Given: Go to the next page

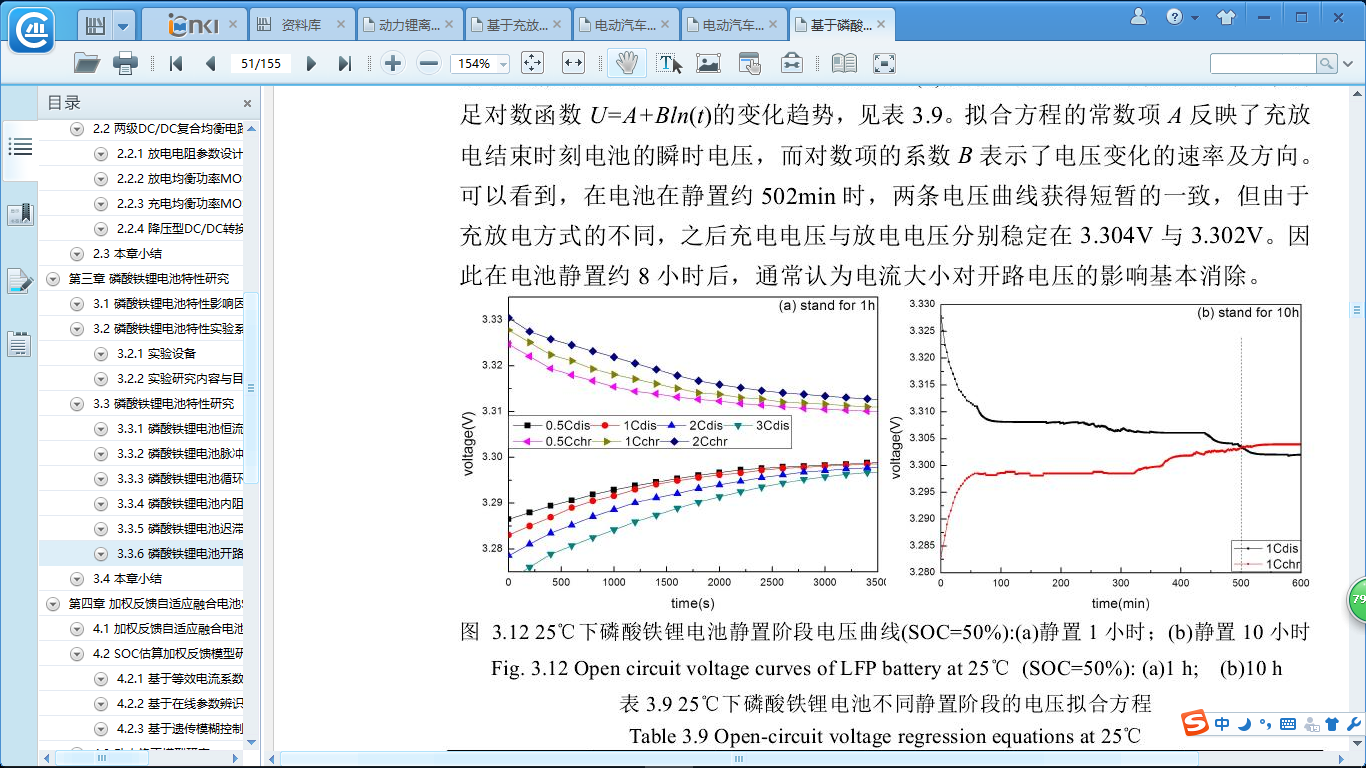Looking at the screenshot, I should (x=311, y=64).
